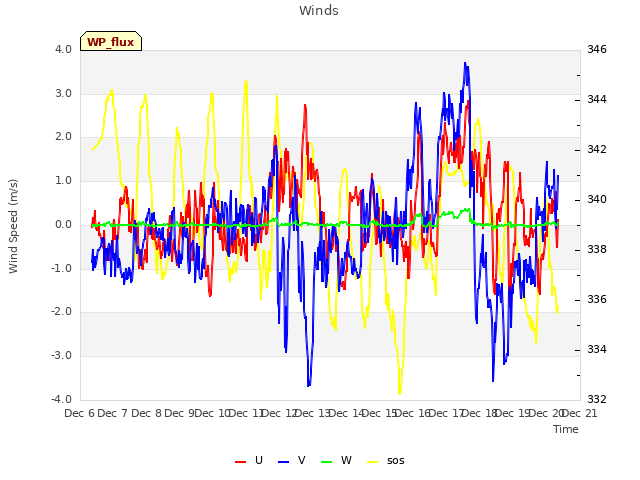The height and width of the screenshot is (480, 640).
Task: Click the -3.0 left axis value
Action: [61, 356]
